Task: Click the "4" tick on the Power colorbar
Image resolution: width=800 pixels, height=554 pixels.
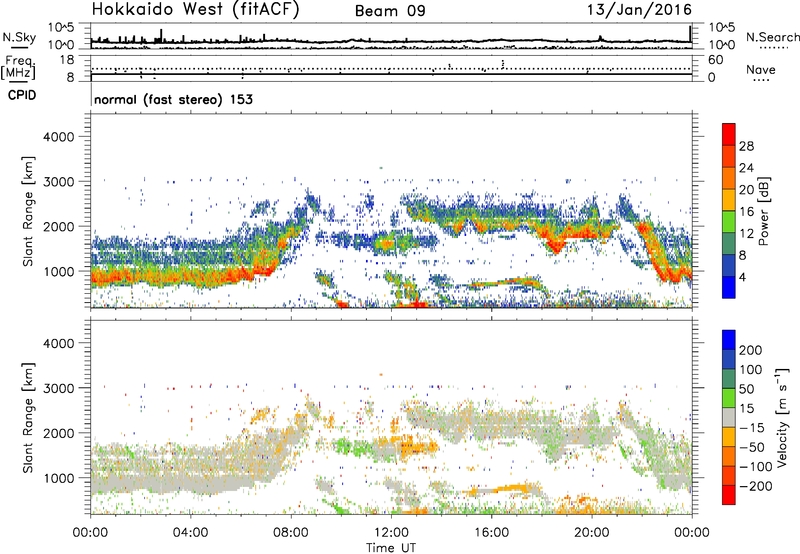Action: (742, 277)
